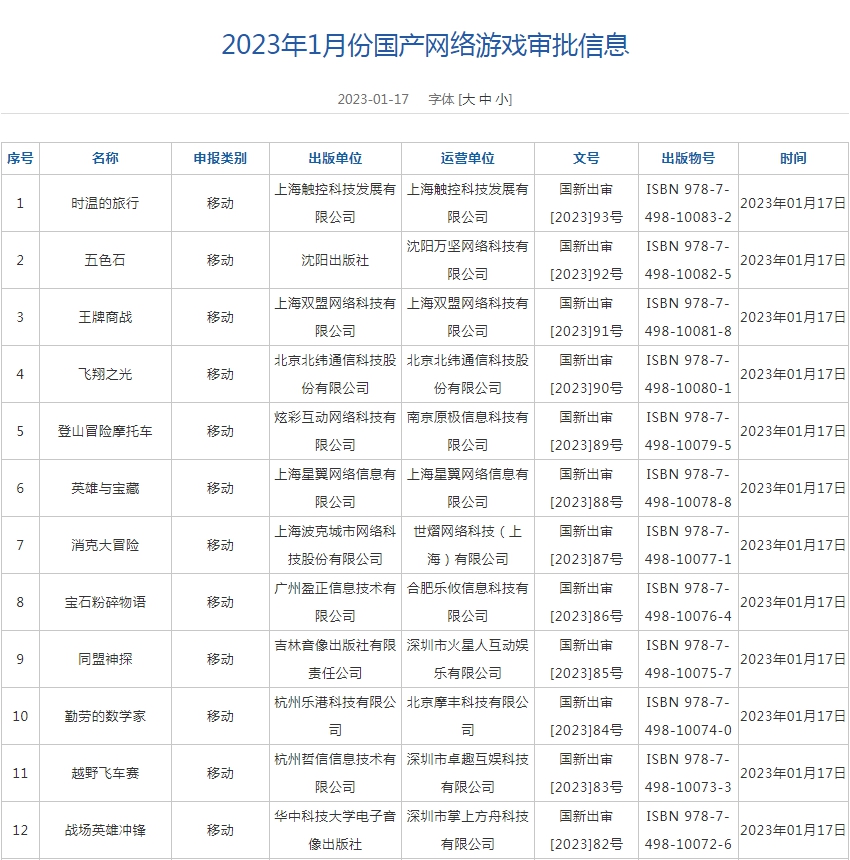Click operator 深圳市卓趣互娱科技有限公司

coord(468,774)
